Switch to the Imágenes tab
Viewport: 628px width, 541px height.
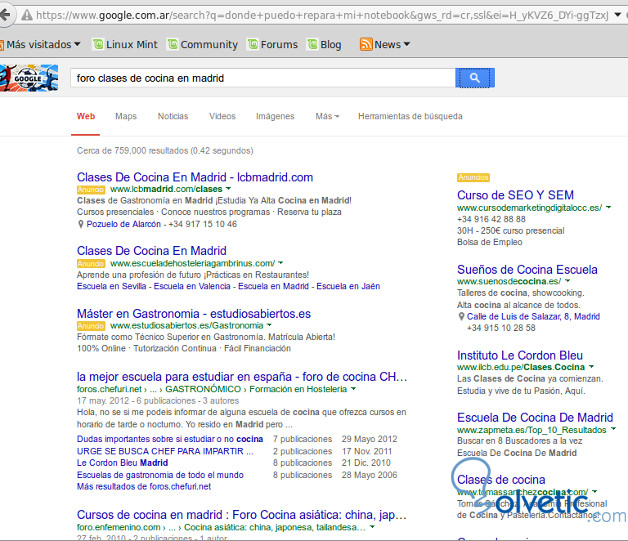click(275, 116)
